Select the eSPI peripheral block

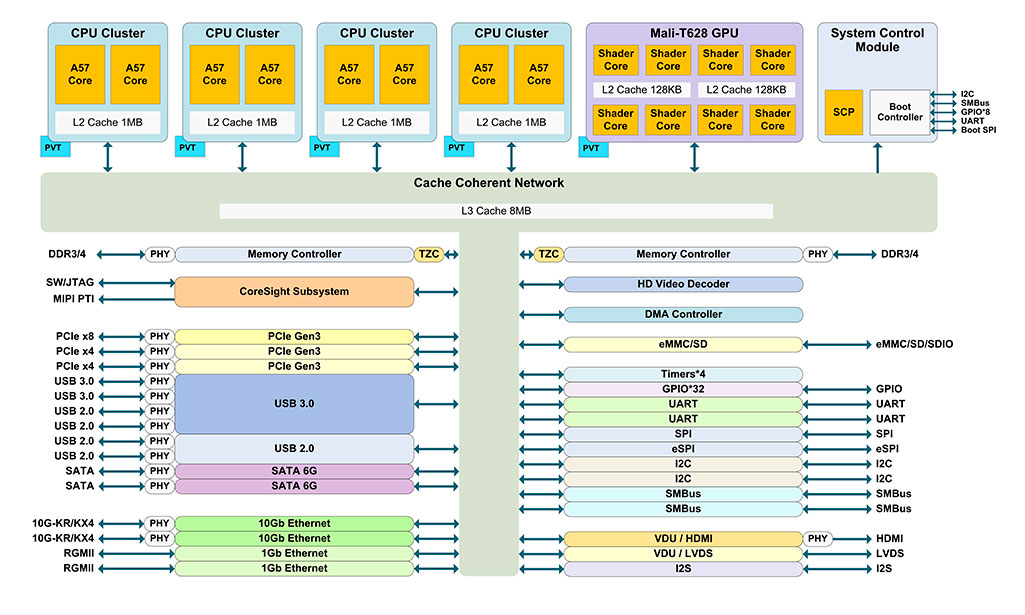683,449
